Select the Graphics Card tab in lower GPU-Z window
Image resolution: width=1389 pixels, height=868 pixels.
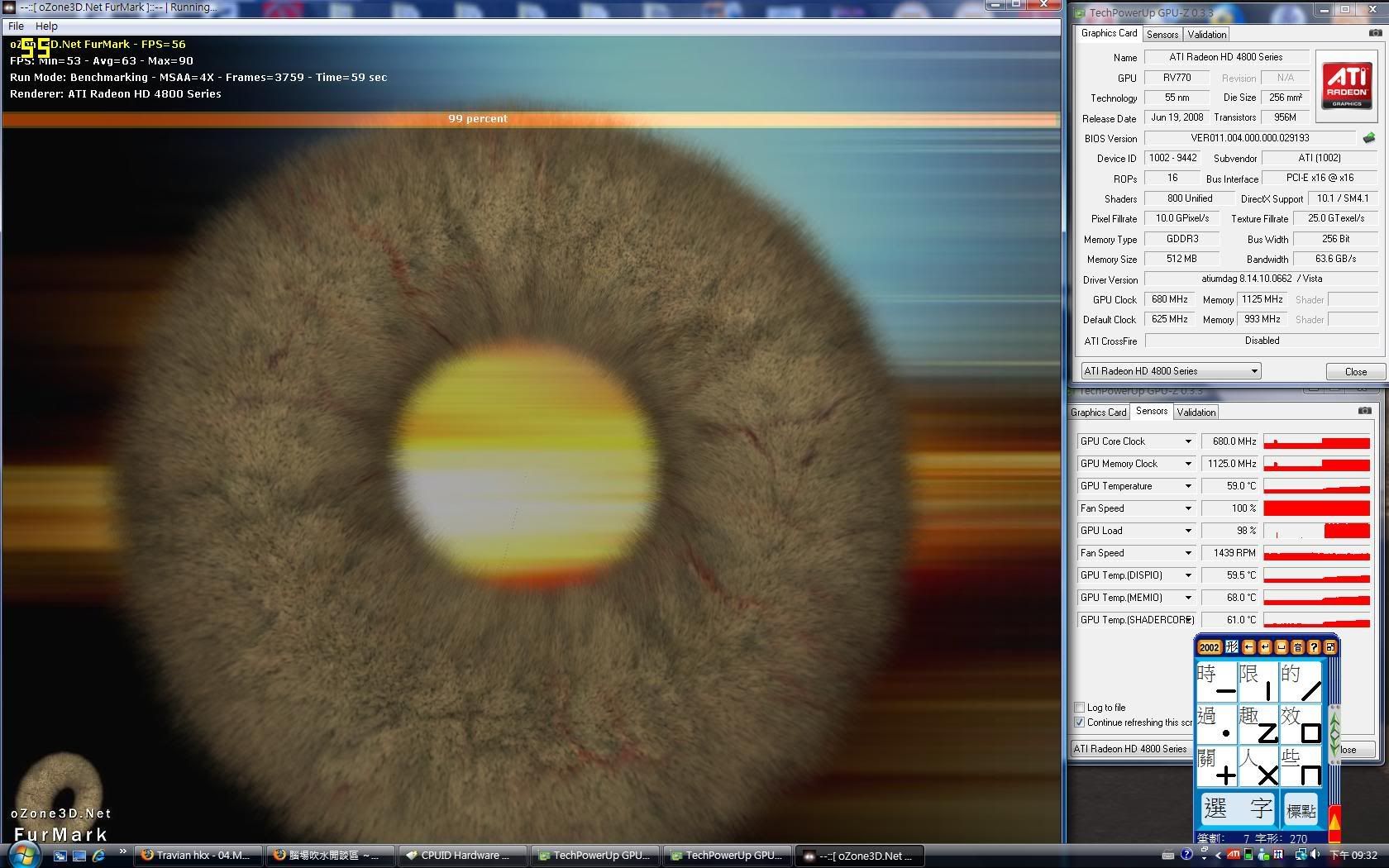click(1098, 413)
